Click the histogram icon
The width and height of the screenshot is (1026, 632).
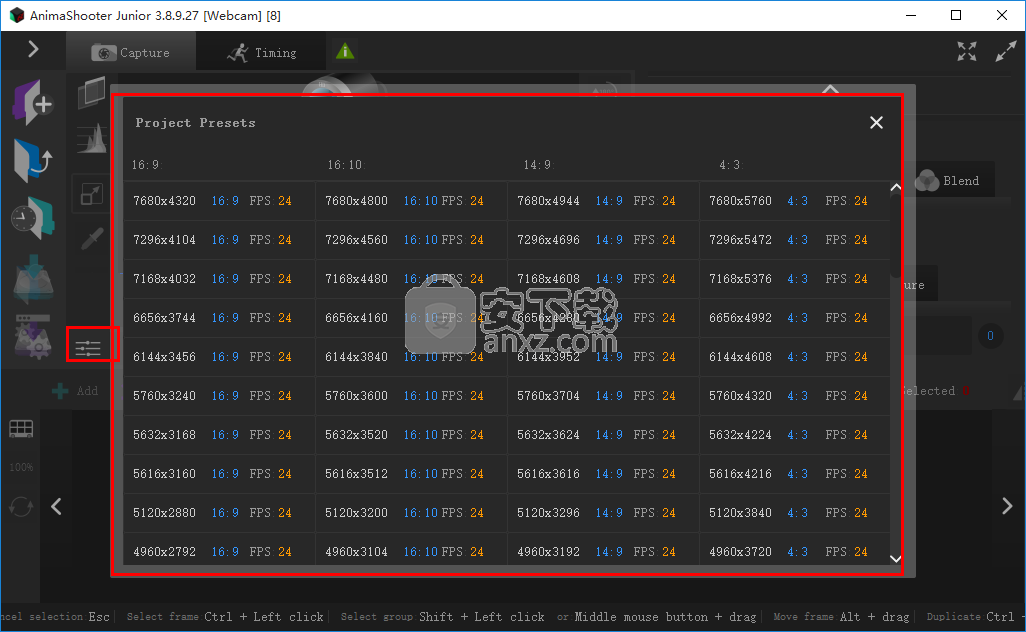(92, 138)
